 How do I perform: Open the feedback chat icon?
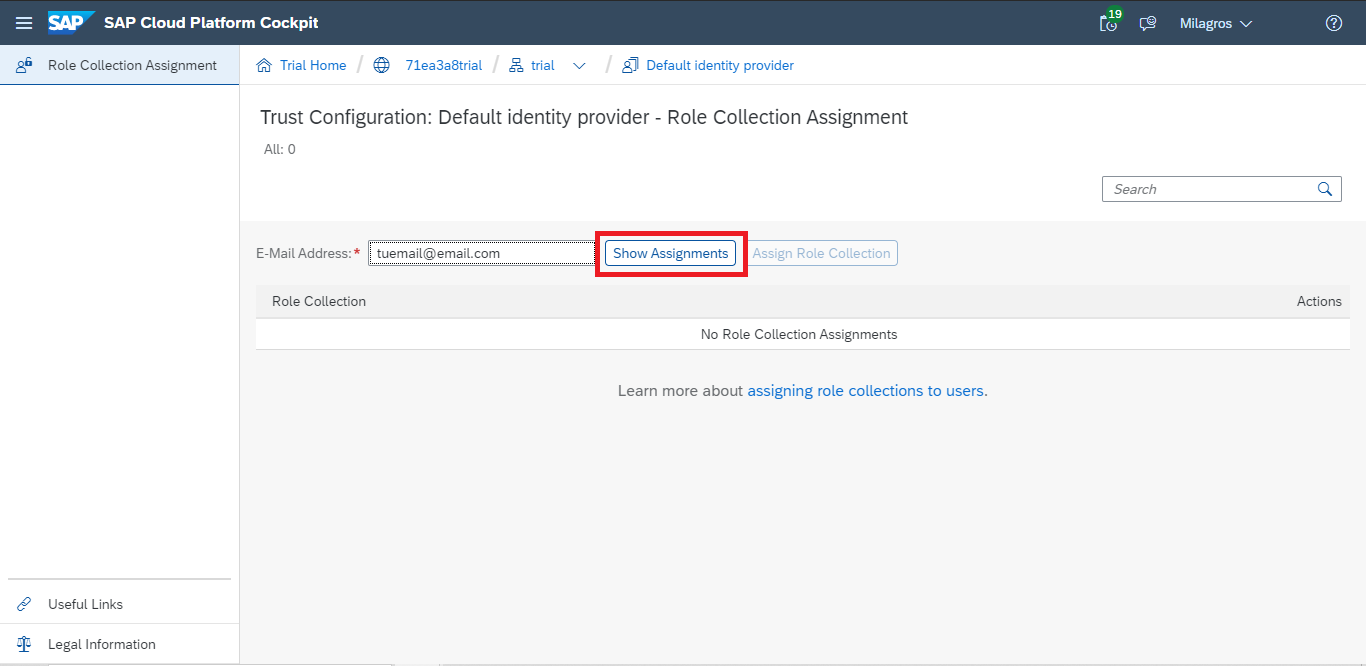tap(1148, 23)
